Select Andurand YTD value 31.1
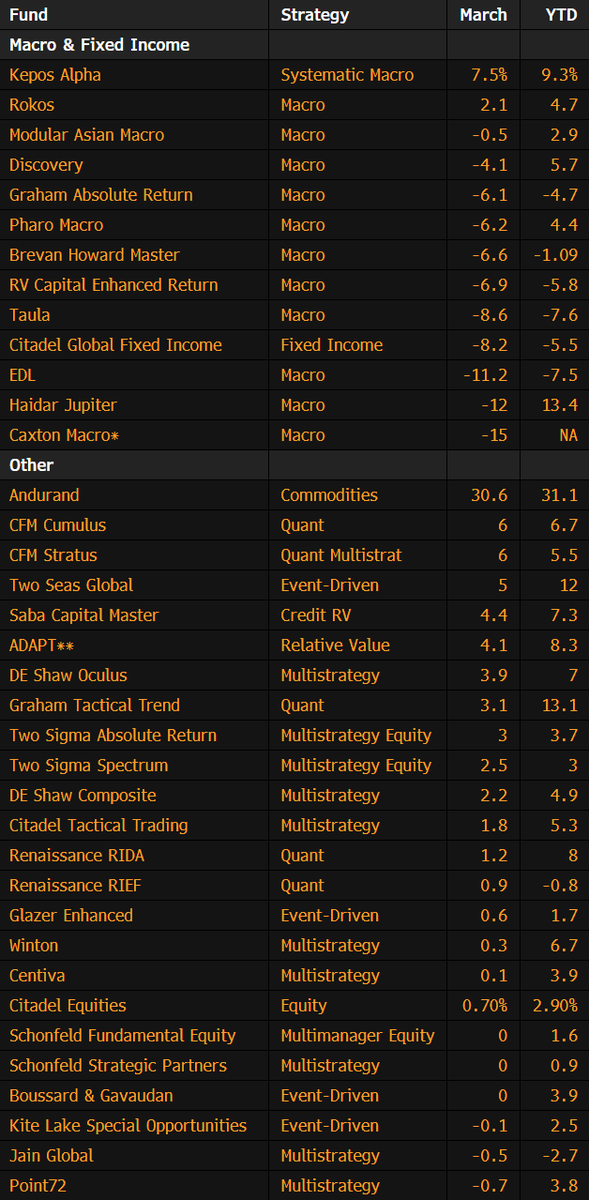 click(x=562, y=495)
